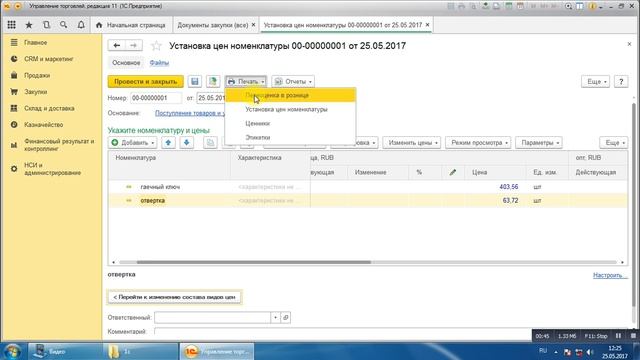Toggle volume icon in system tray
Image resolution: width=640 pixels, height=360 pixels.
pyautogui.click(x=589, y=352)
